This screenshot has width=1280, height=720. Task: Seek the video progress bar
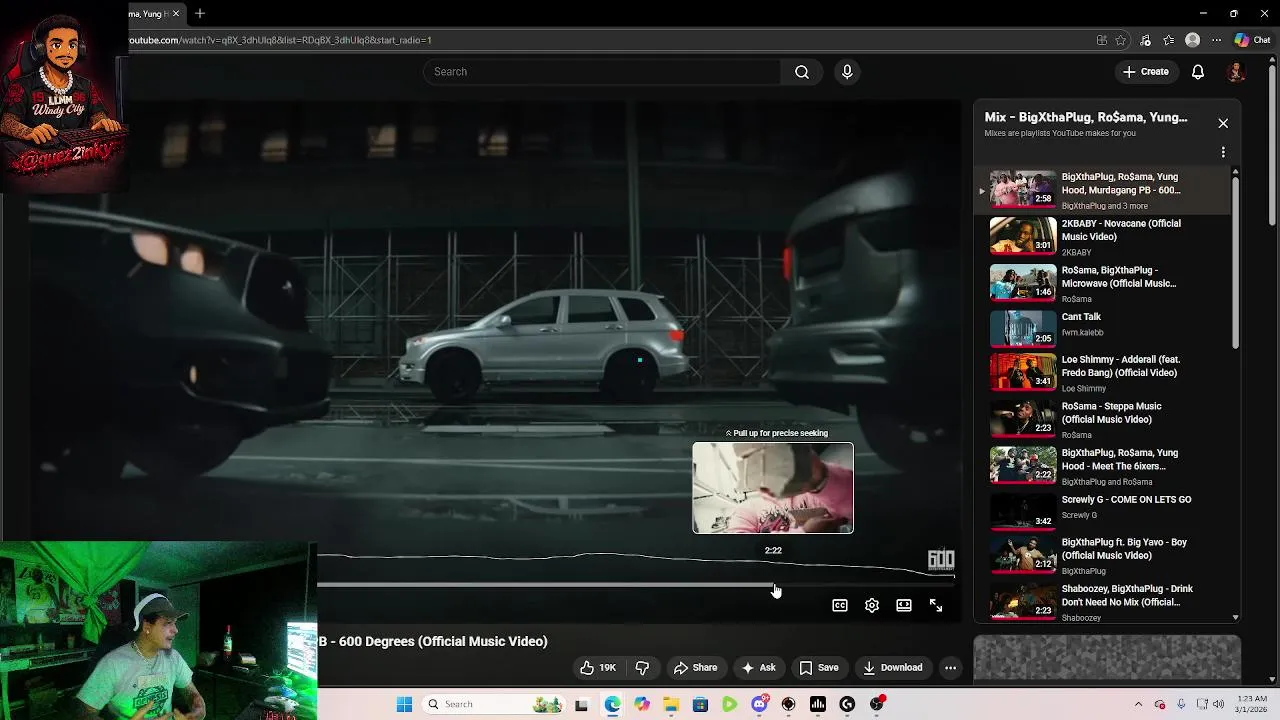click(636, 586)
